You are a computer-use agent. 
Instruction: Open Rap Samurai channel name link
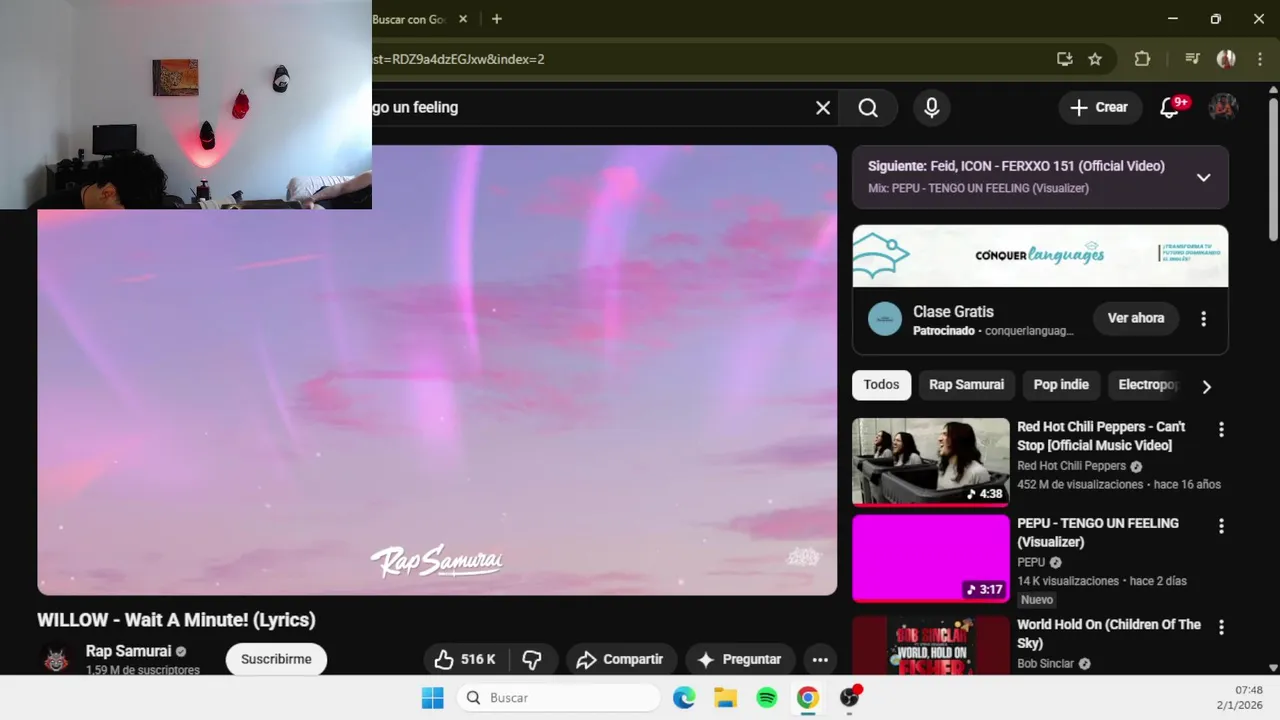pyautogui.click(x=128, y=651)
